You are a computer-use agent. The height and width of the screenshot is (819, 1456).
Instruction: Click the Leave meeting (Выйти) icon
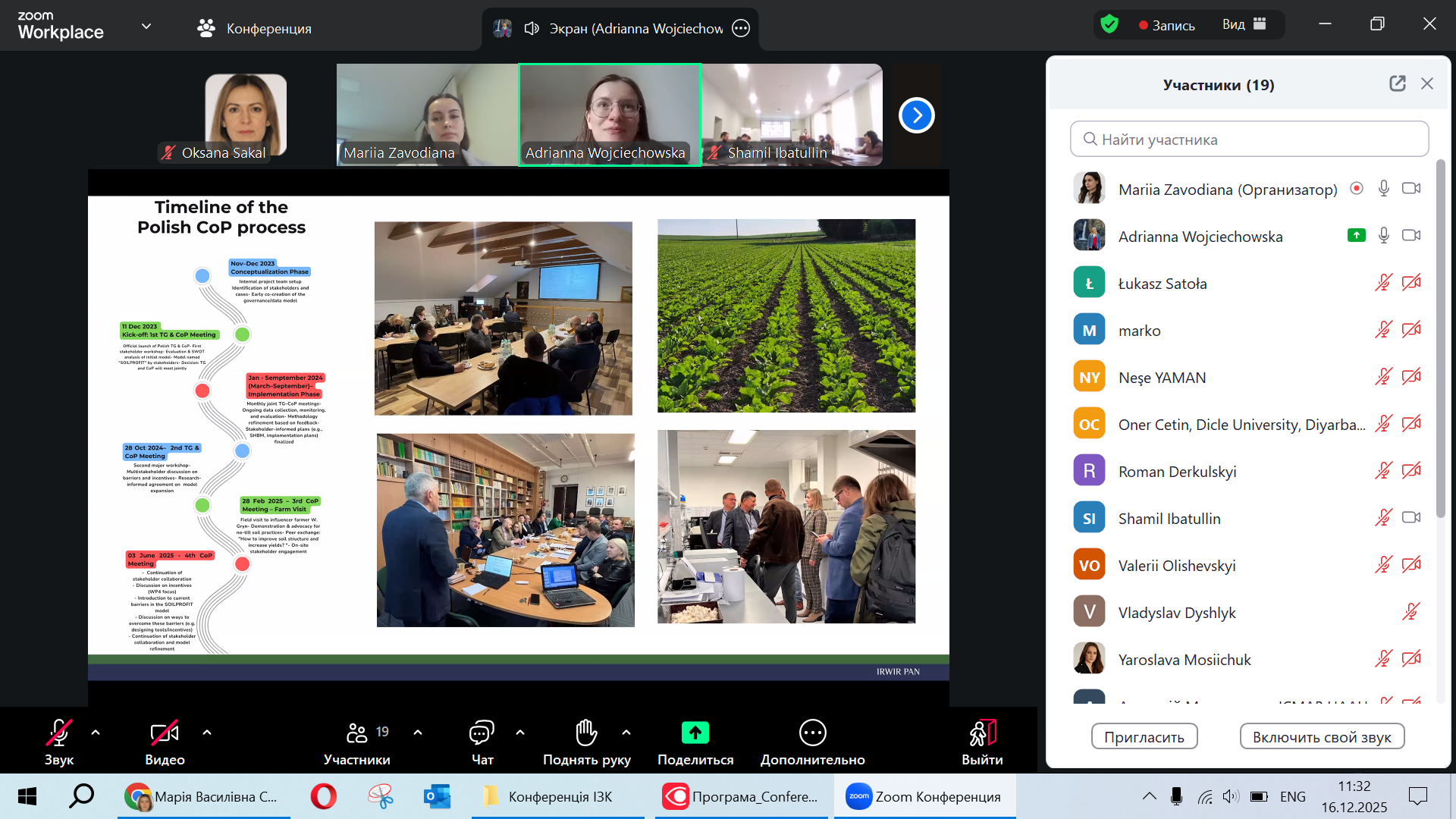coord(982,733)
